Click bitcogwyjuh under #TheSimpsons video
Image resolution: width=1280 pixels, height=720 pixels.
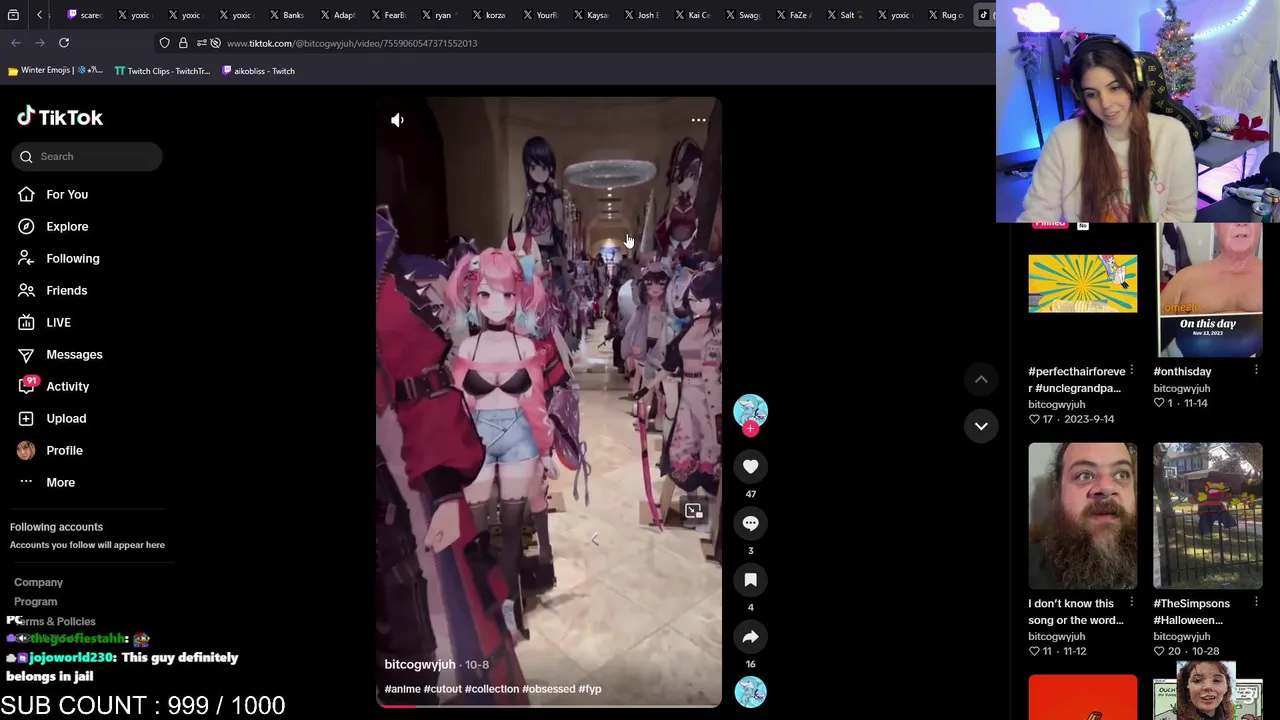point(1181,636)
